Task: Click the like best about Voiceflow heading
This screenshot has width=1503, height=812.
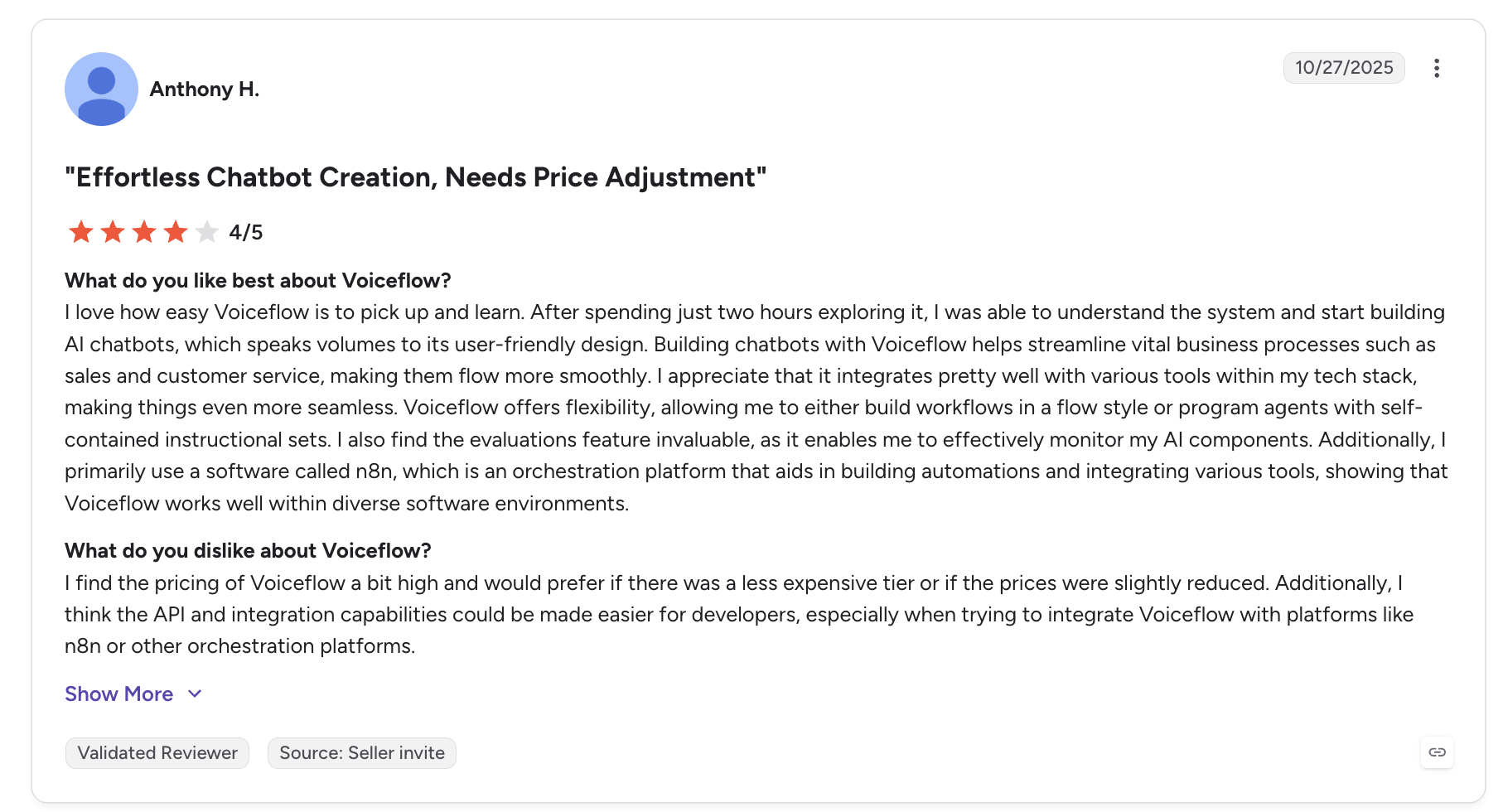Action: coord(258,281)
